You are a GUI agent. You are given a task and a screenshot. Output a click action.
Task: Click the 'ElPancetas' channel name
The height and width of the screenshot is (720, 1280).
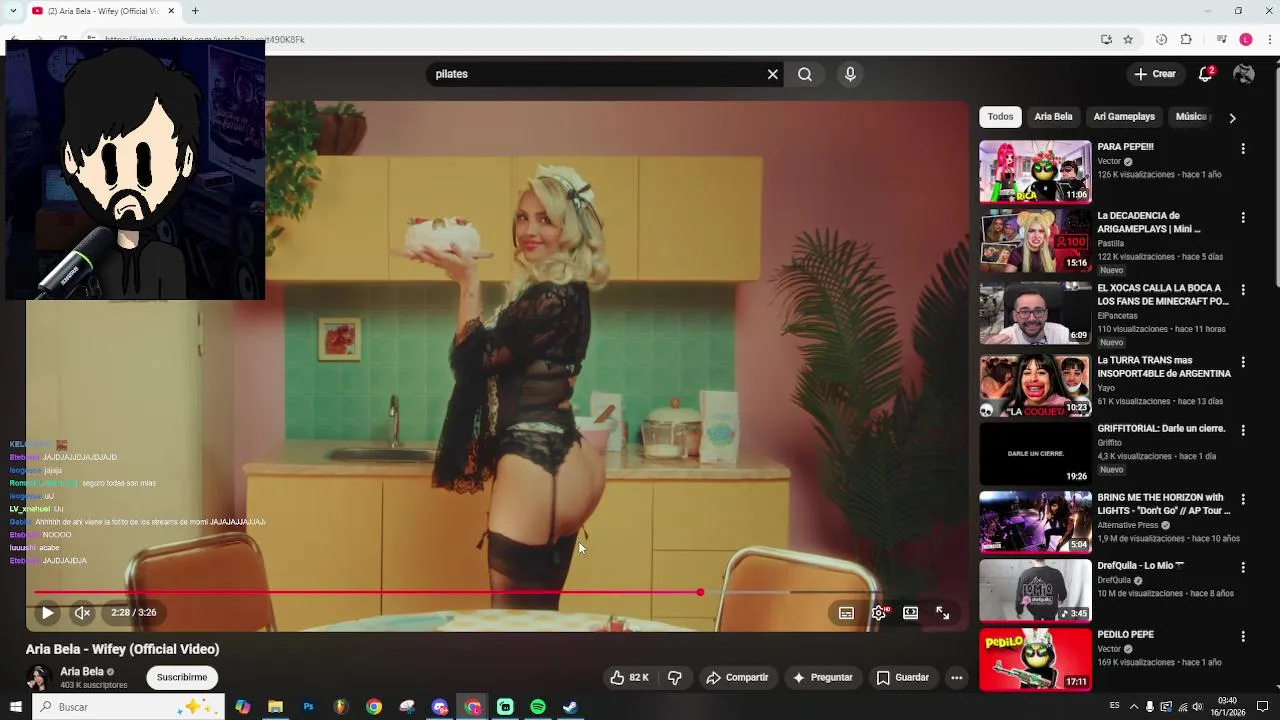[1117, 316]
